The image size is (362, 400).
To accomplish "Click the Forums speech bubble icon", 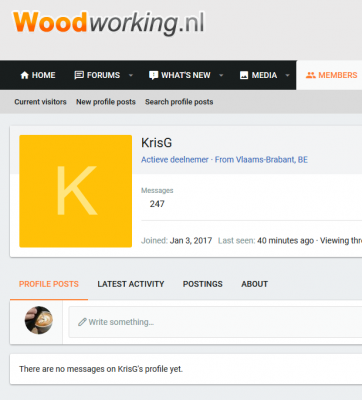I will point(79,75).
